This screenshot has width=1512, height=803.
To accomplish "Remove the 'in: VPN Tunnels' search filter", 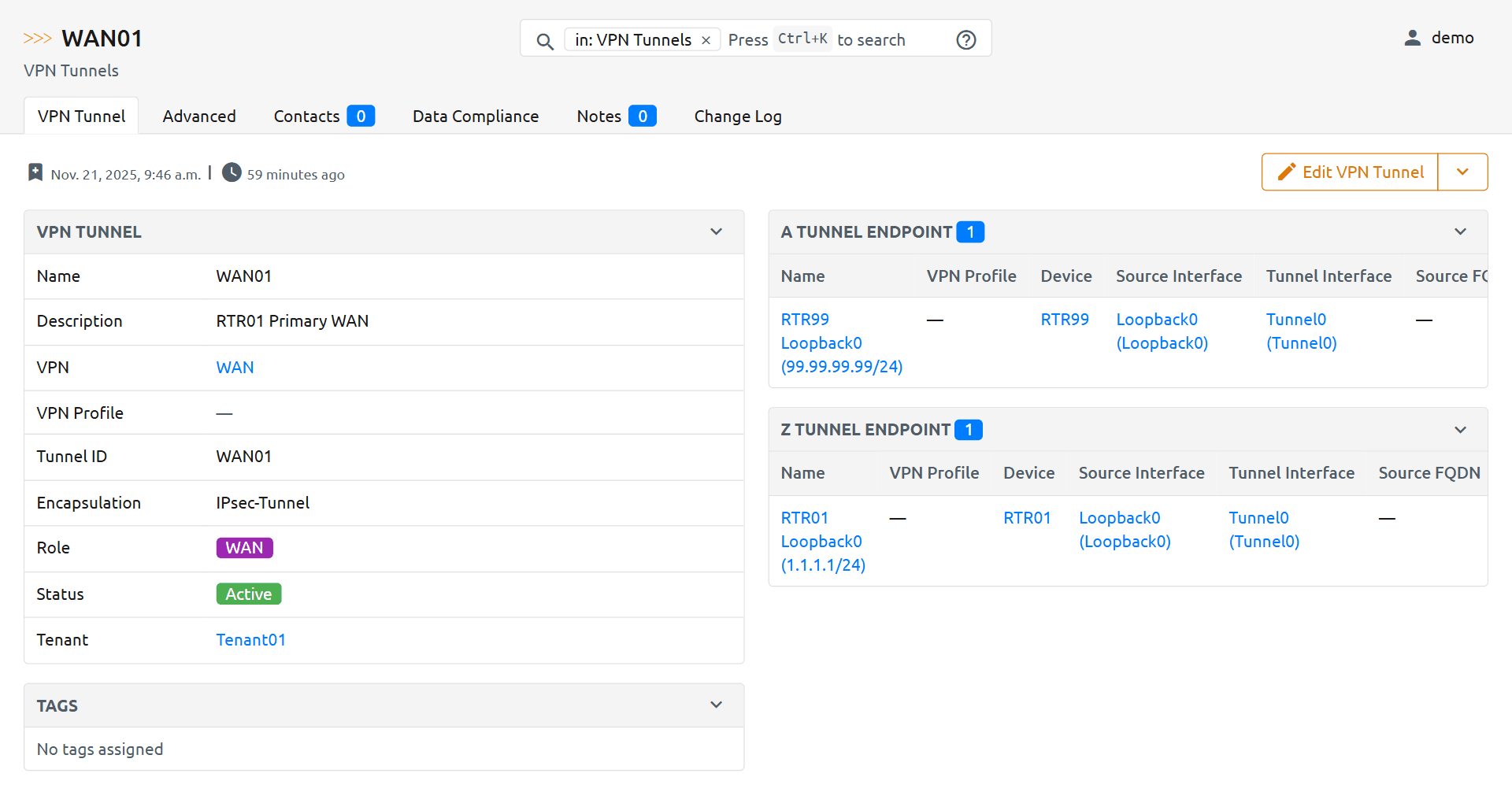I will click(706, 40).
